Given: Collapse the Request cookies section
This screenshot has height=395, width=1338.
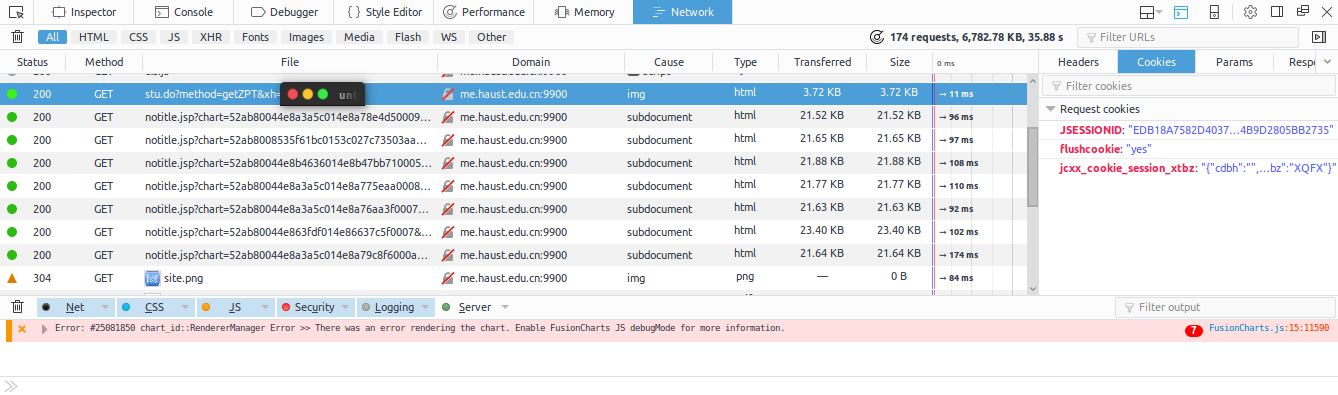Looking at the screenshot, I should 1050,109.
